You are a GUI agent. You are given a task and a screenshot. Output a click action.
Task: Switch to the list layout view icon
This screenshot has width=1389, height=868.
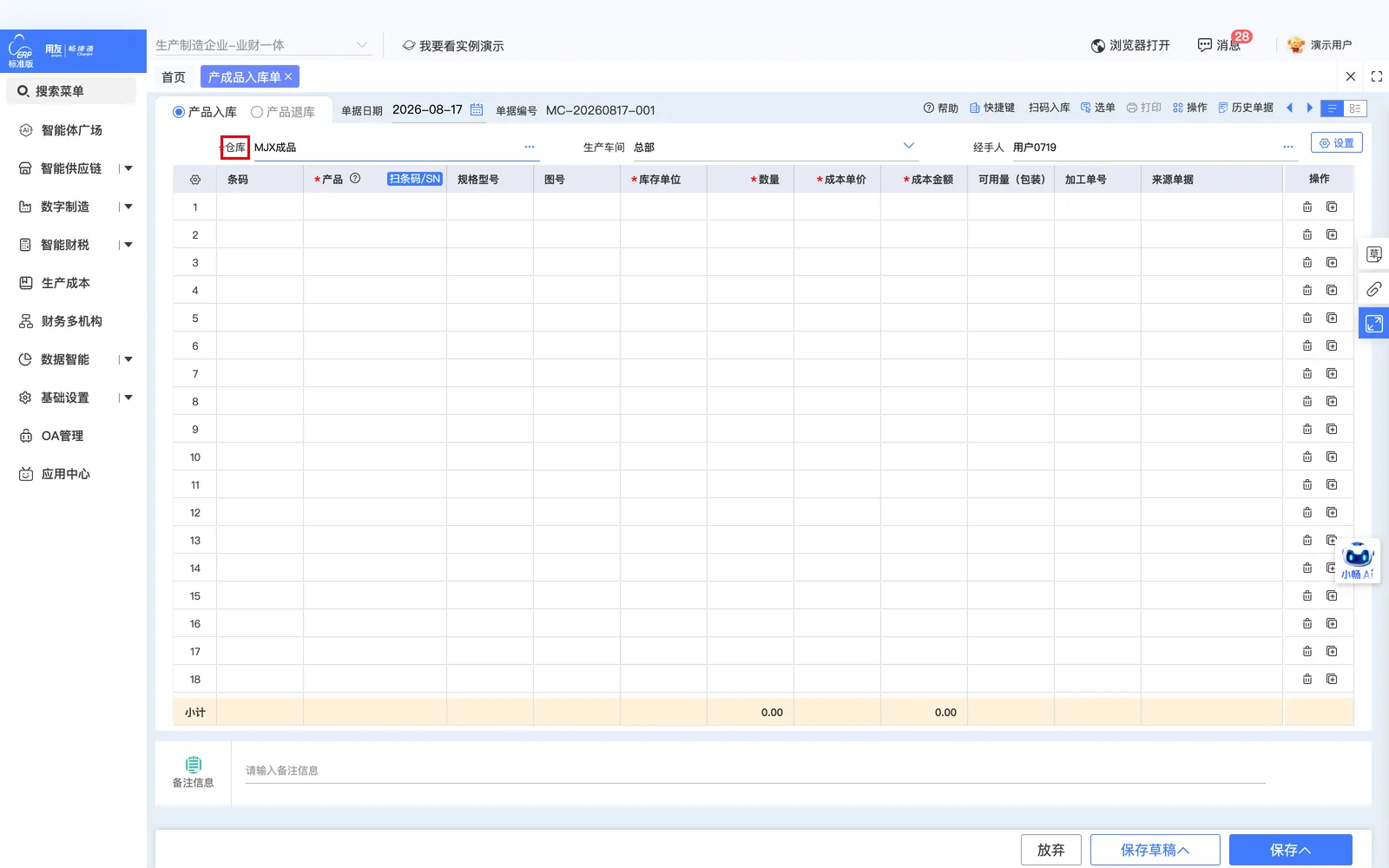point(1332,108)
